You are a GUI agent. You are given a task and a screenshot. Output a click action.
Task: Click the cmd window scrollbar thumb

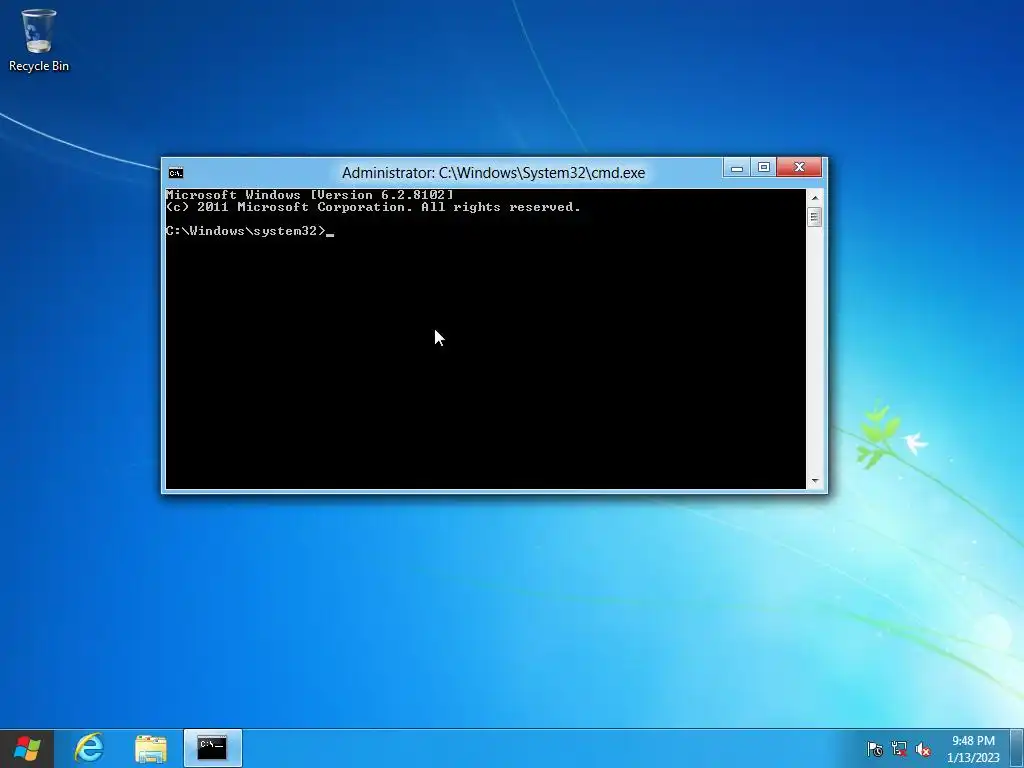click(814, 217)
